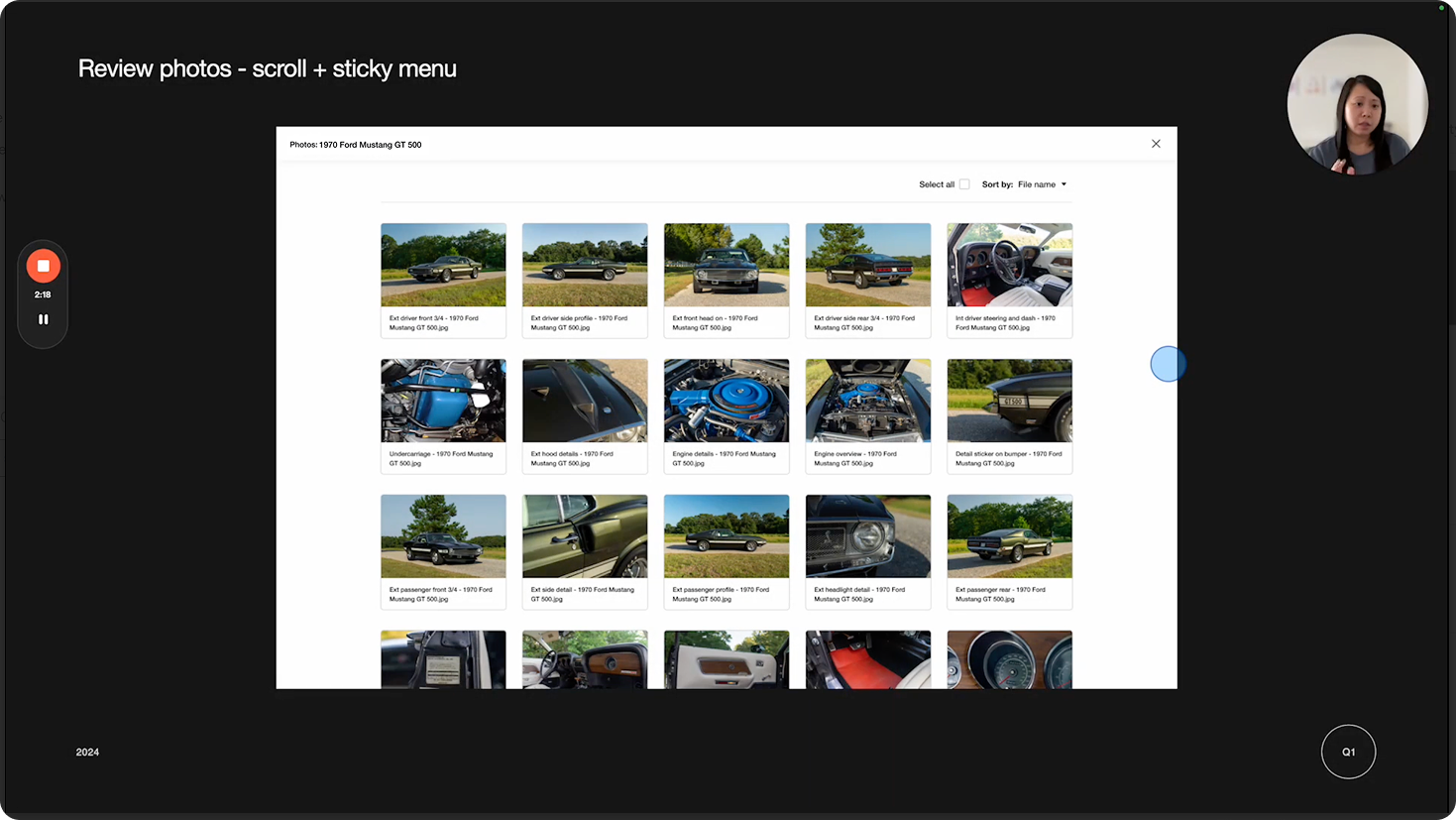Click the slide title 'Review photos - scroll + sticky menu'
1456x820 pixels.
(x=268, y=68)
